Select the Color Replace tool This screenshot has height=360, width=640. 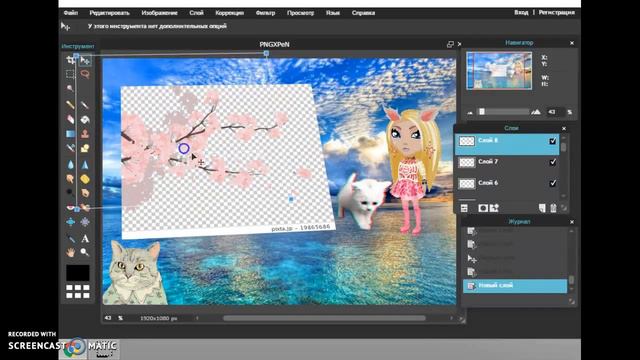71,148
